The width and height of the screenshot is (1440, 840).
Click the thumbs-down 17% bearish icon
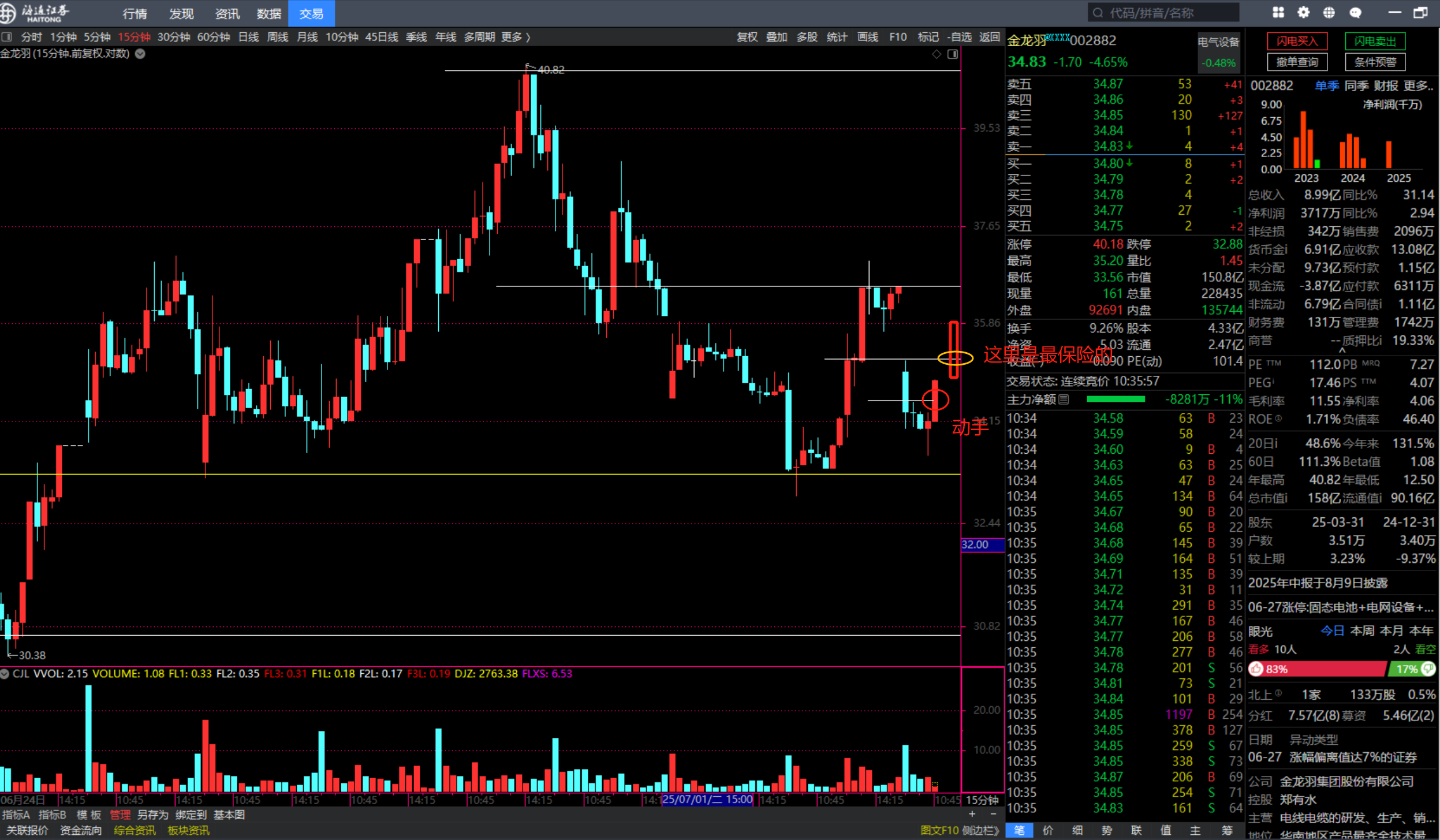pos(1428,669)
